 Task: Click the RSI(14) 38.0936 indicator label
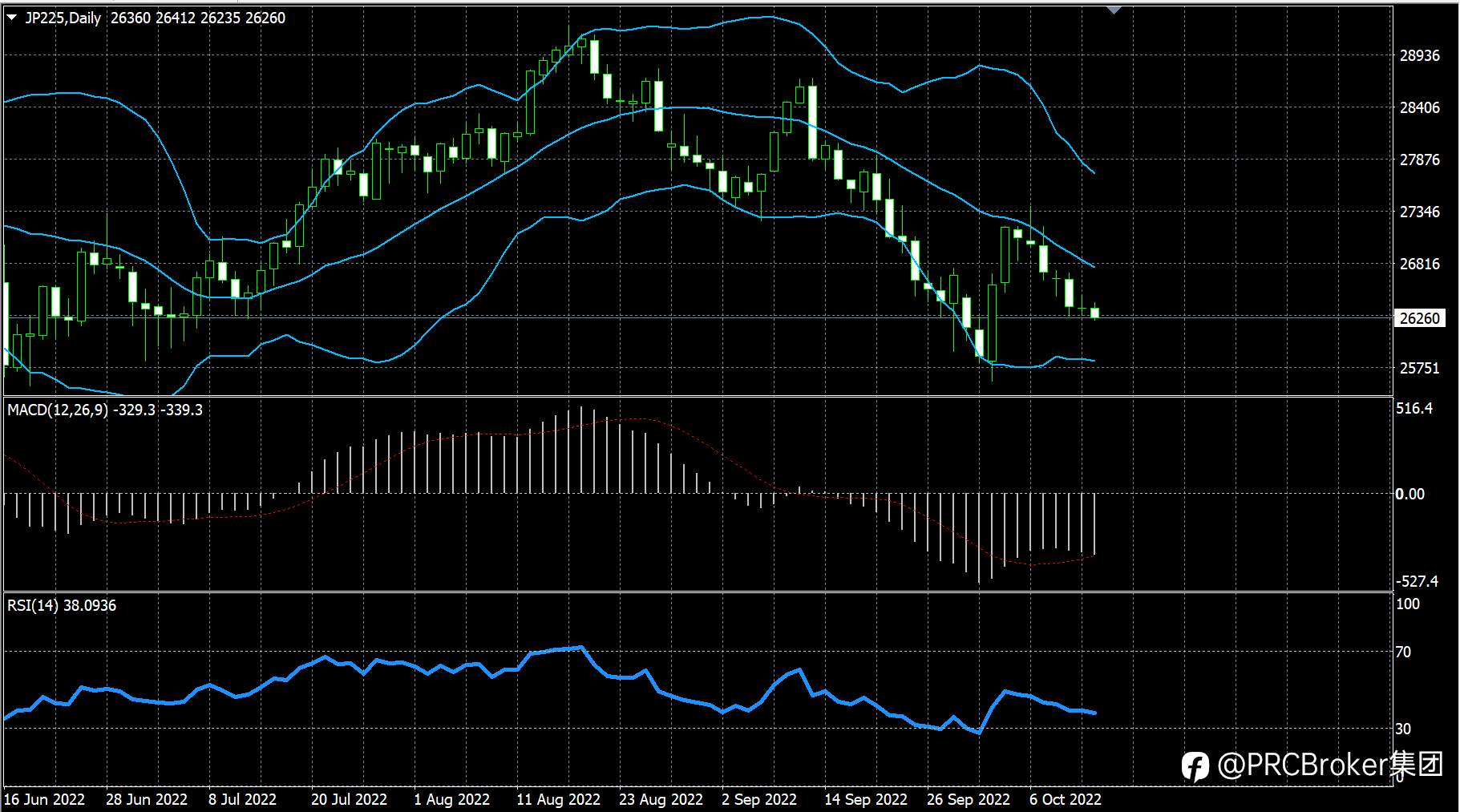62,605
